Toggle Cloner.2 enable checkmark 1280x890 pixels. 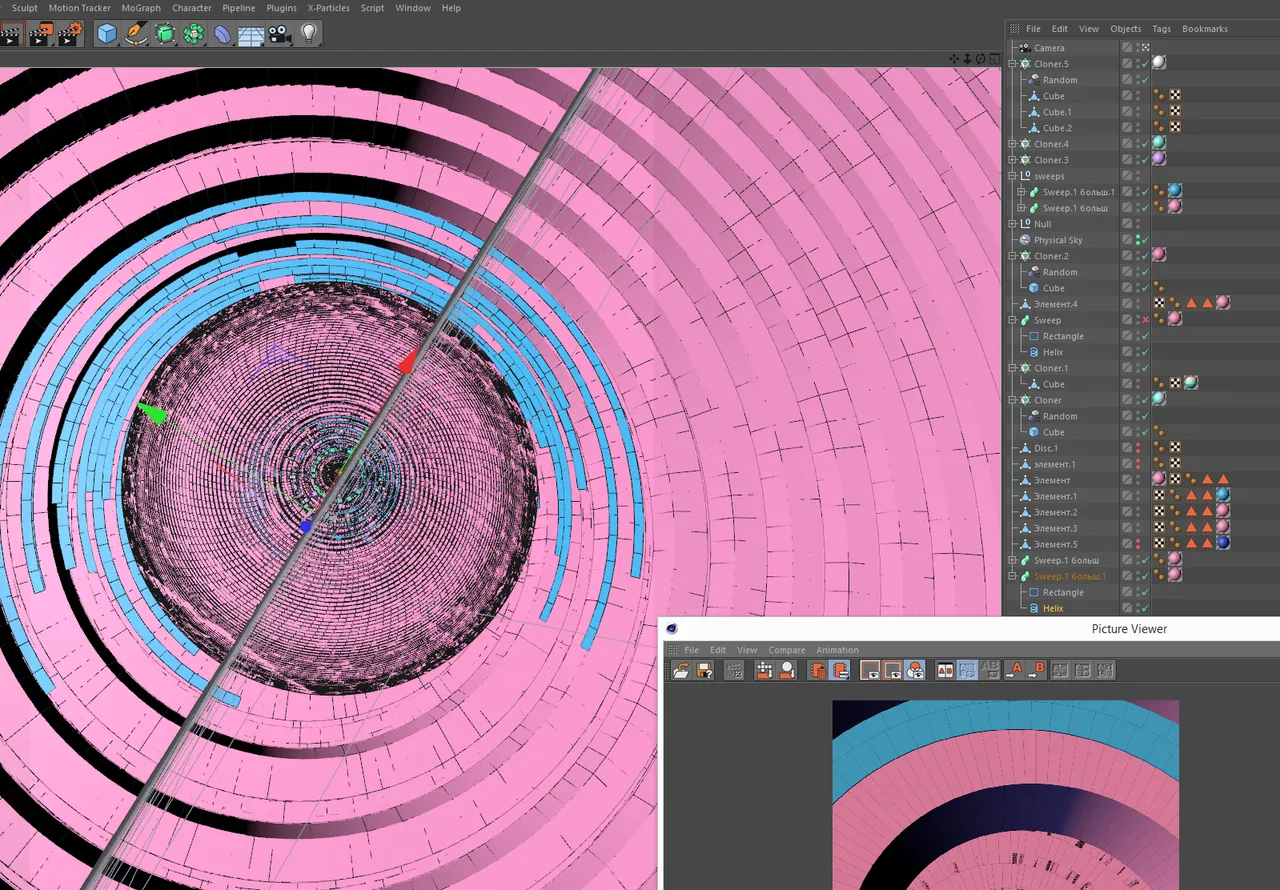click(1146, 256)
